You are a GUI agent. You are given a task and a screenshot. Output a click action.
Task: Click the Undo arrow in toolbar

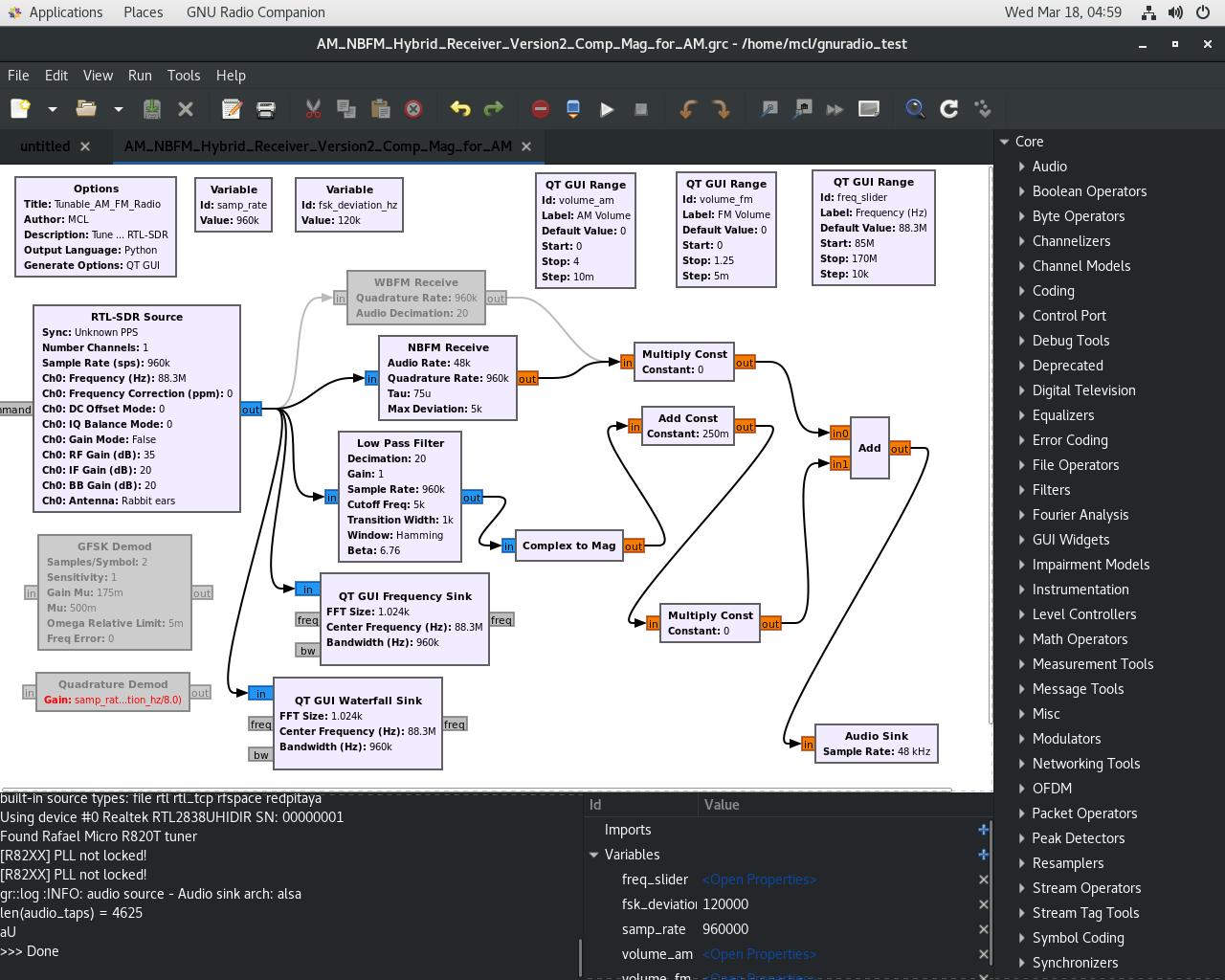click(x=460, y=109)
